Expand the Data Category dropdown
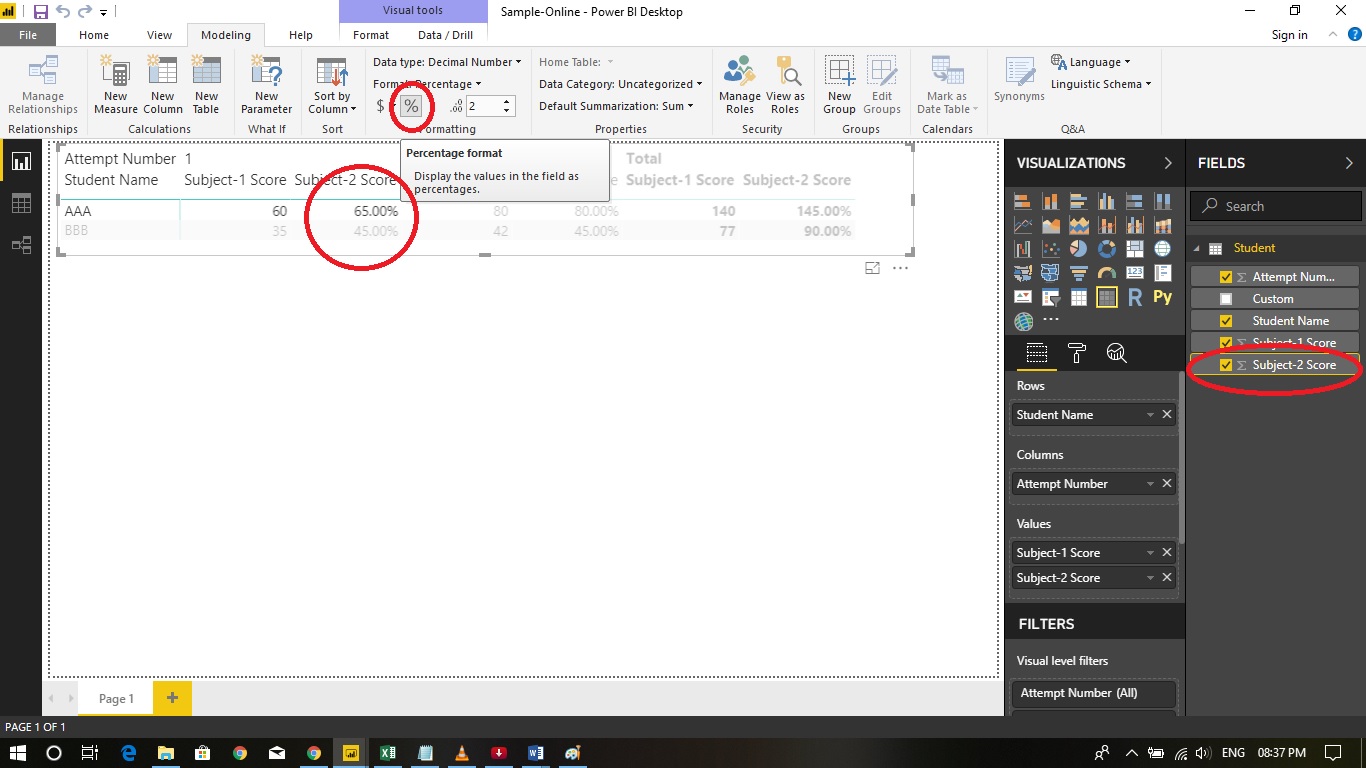1366x768 pixels. click(620, 84)
